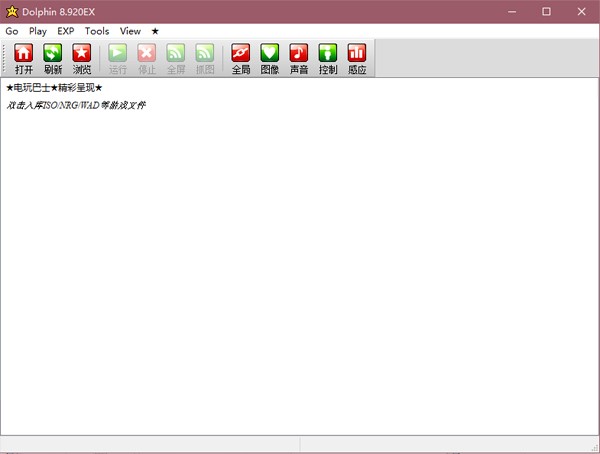Click the 抓图 (Screenshot) toolbar icon
The height and width of the screenshot is (454, 600).
[205, 53]
